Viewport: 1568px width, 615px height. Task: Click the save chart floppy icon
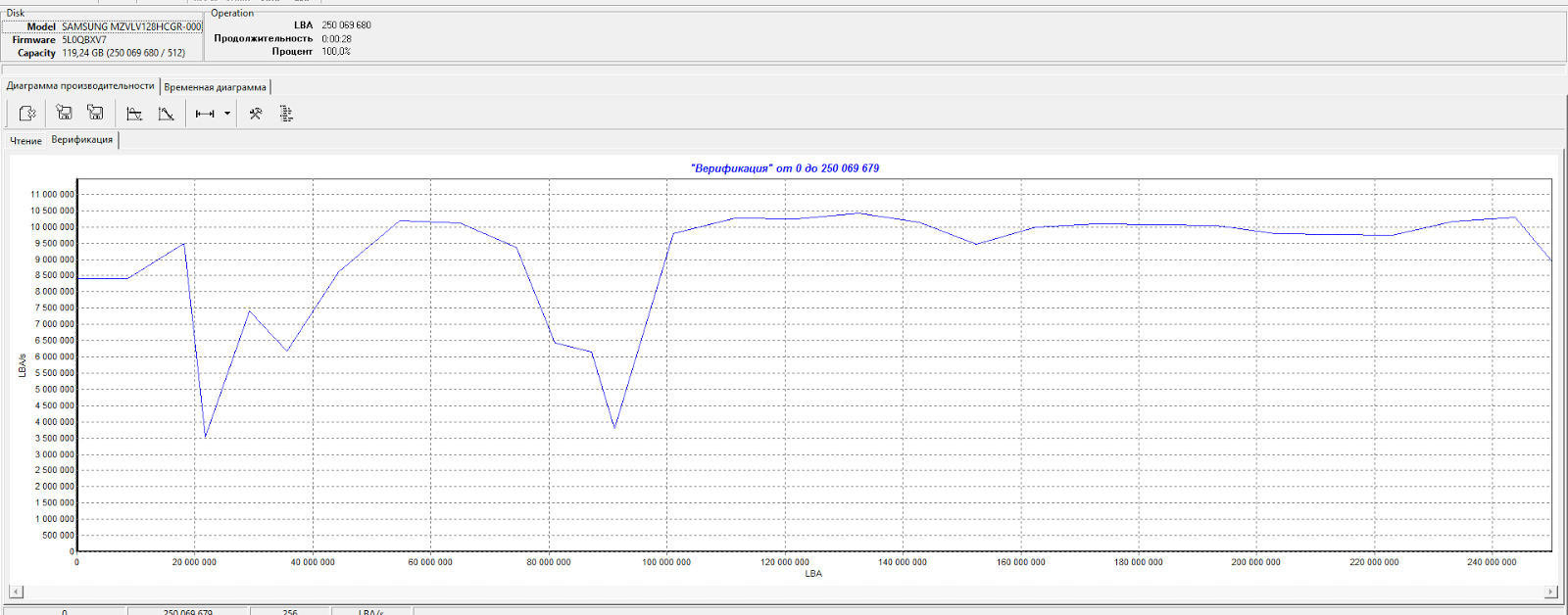(64, 114)
